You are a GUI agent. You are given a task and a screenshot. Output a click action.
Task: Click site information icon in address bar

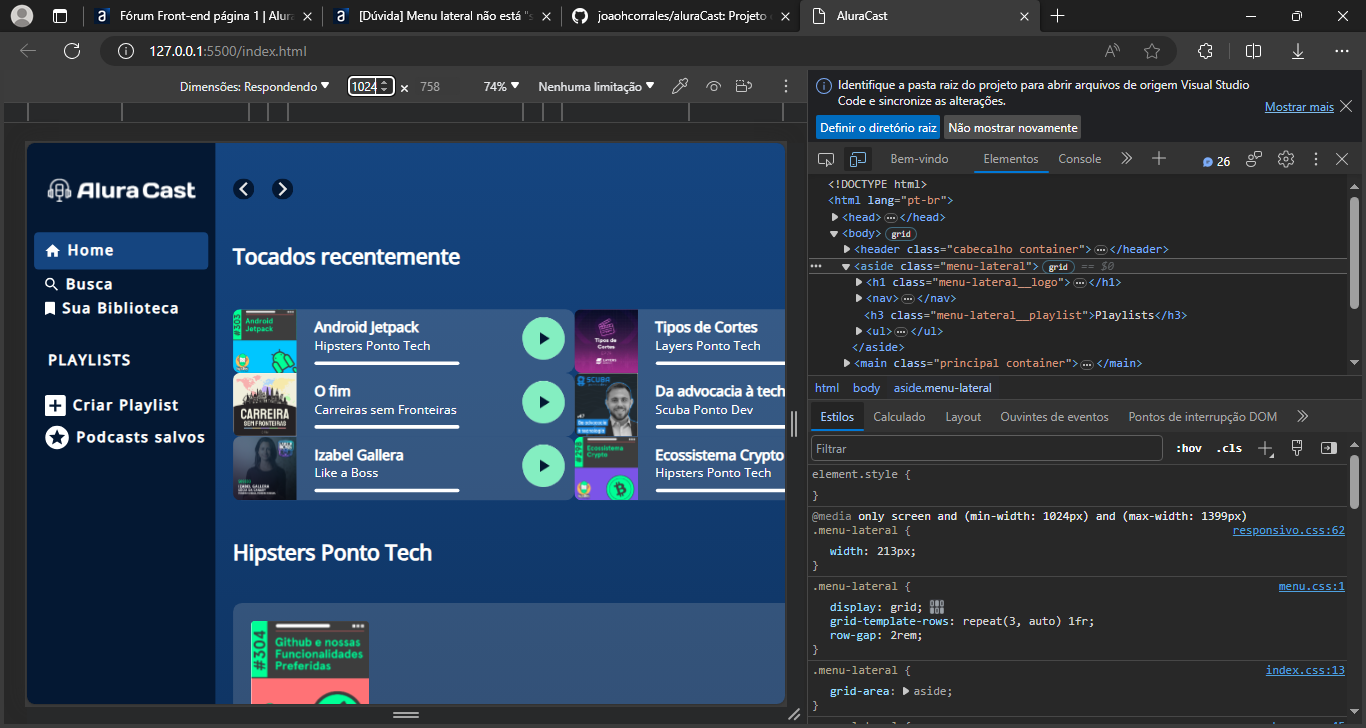point(125,51)
